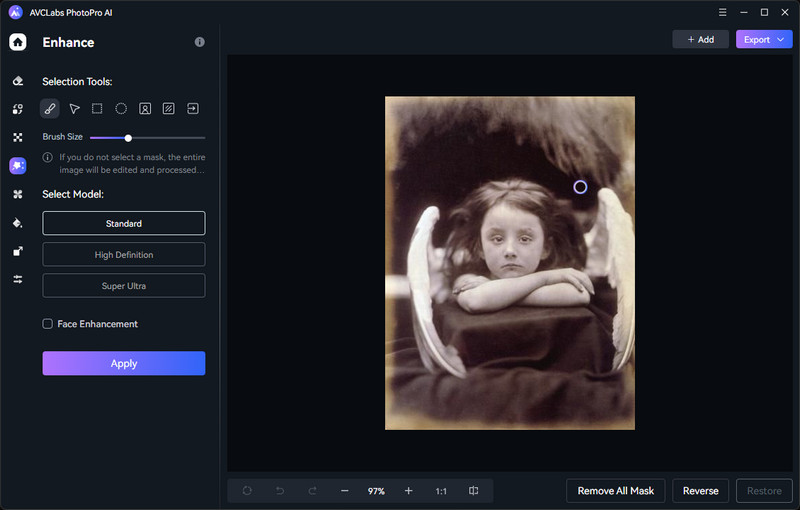Add a new image with the Add button
The height and width of the screenshot is (510, 800).
click(701, 39)
